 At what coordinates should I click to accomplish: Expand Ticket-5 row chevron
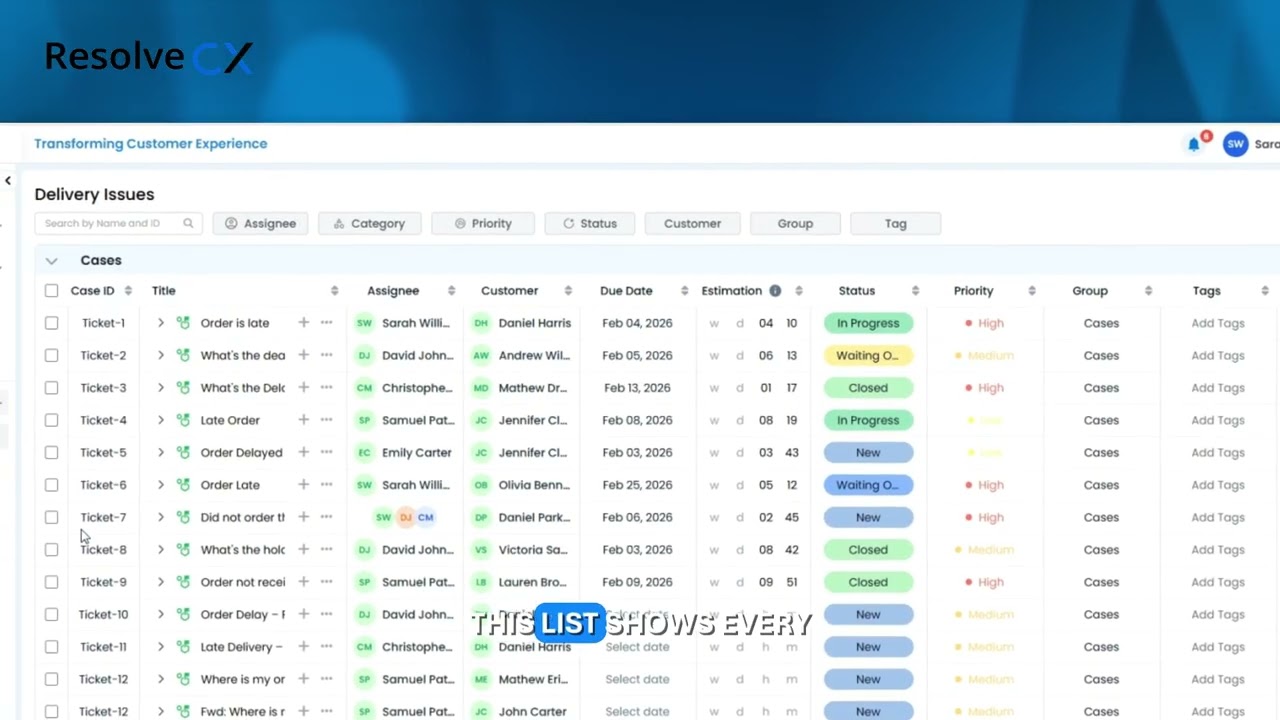click(160, 452)
